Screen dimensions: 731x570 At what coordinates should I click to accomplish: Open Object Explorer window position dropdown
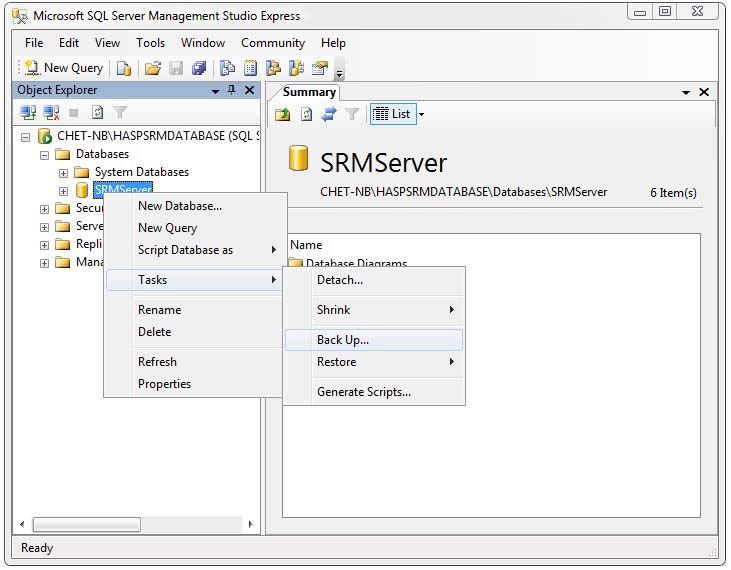tap(215, 91)
